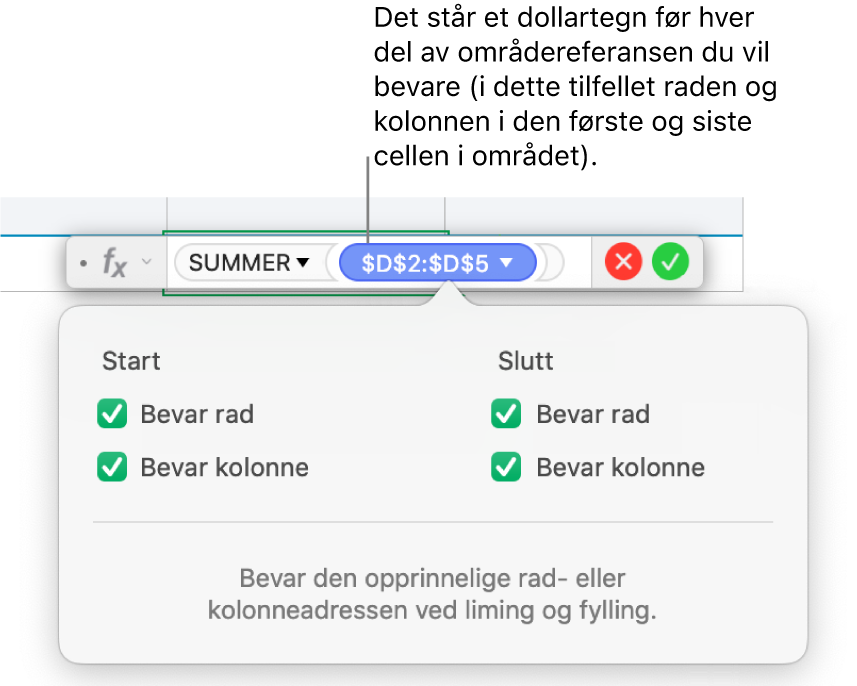Expand the $D$2:$D$5 reference triangle
The height and width of the screenshot is (686, 857).
(x=507, y=263)
